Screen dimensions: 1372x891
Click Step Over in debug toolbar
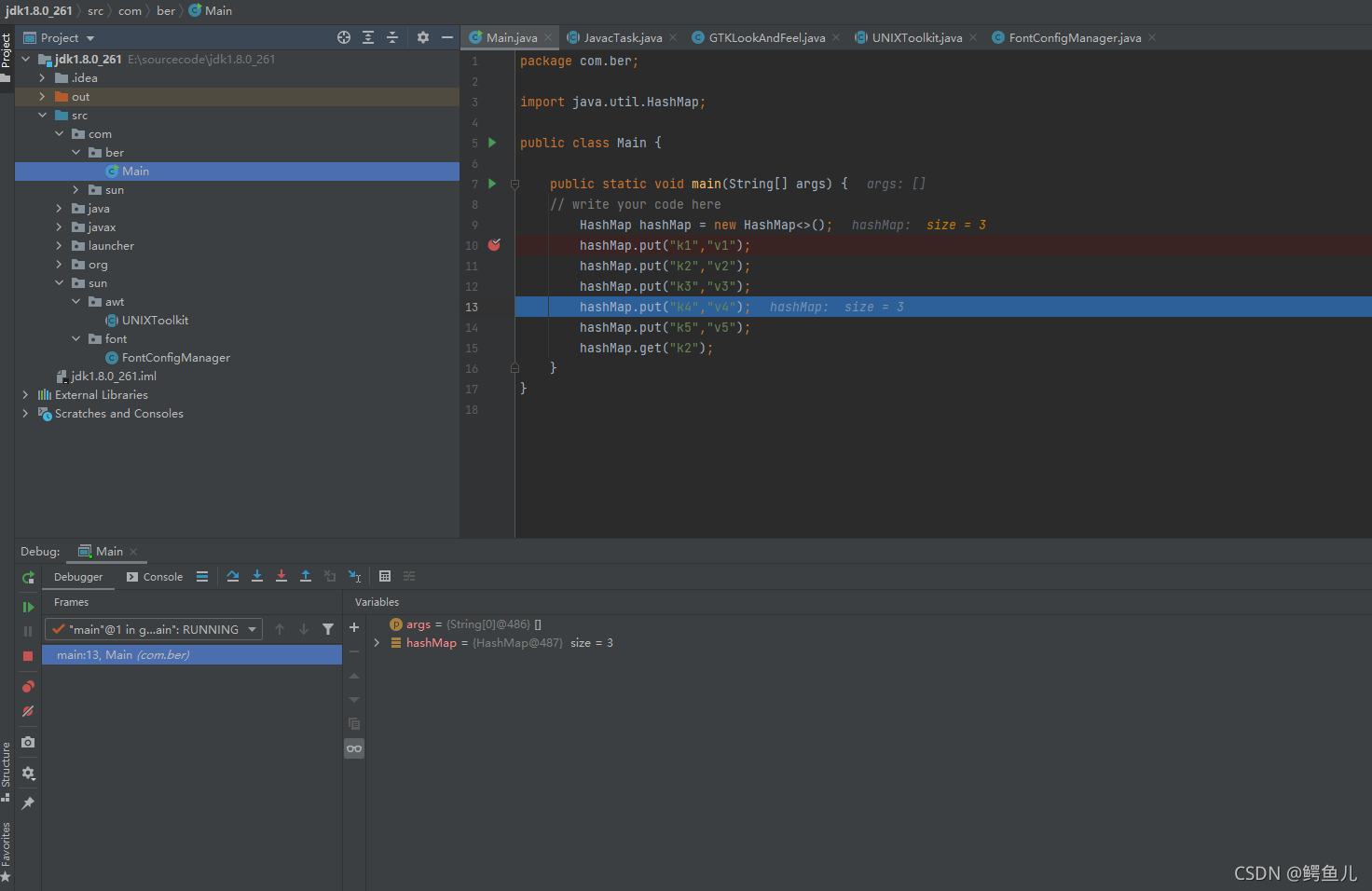pyautogui.click(x=233, y=576)
